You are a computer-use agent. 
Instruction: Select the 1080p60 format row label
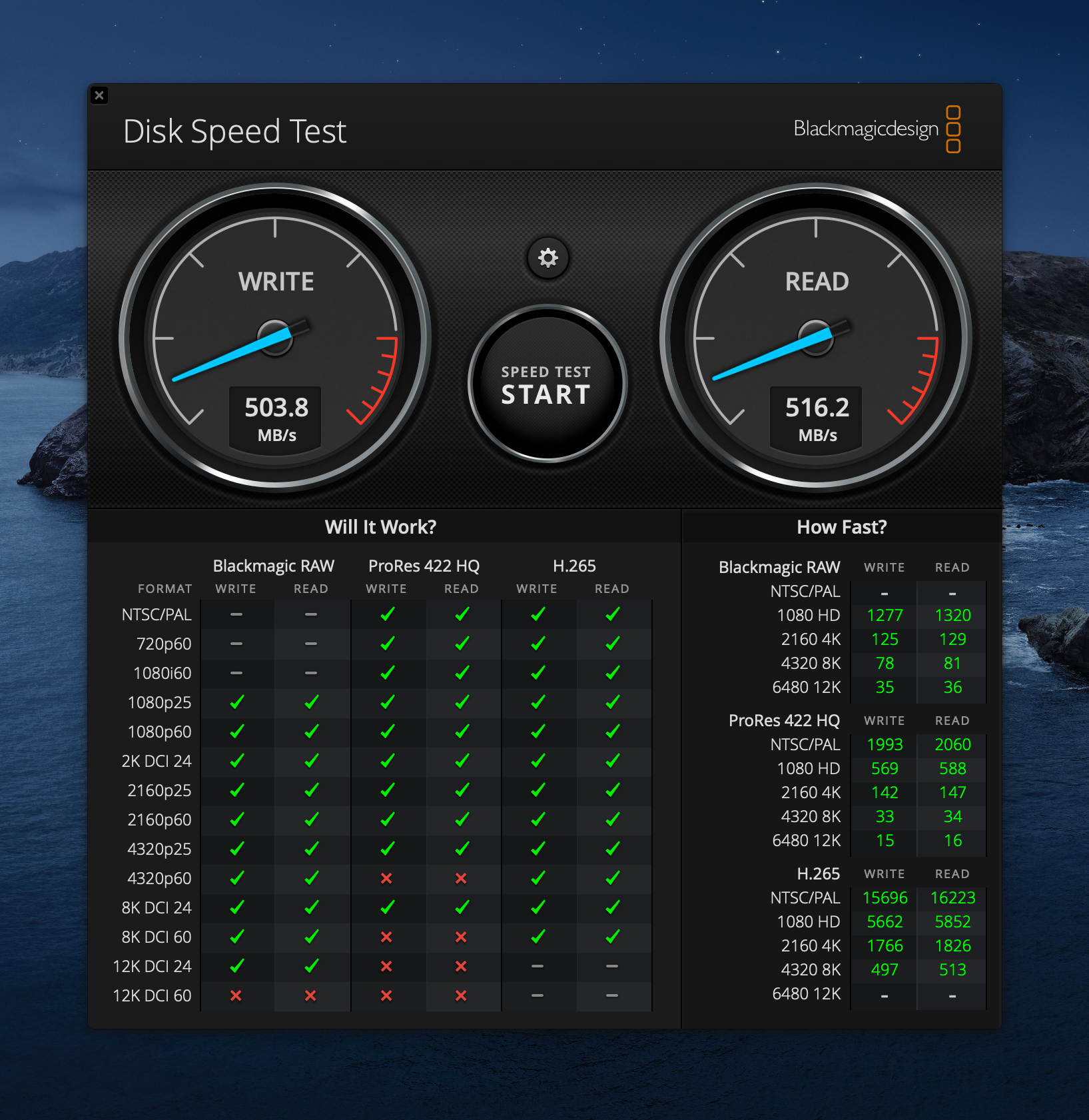(x=159, y=732)
